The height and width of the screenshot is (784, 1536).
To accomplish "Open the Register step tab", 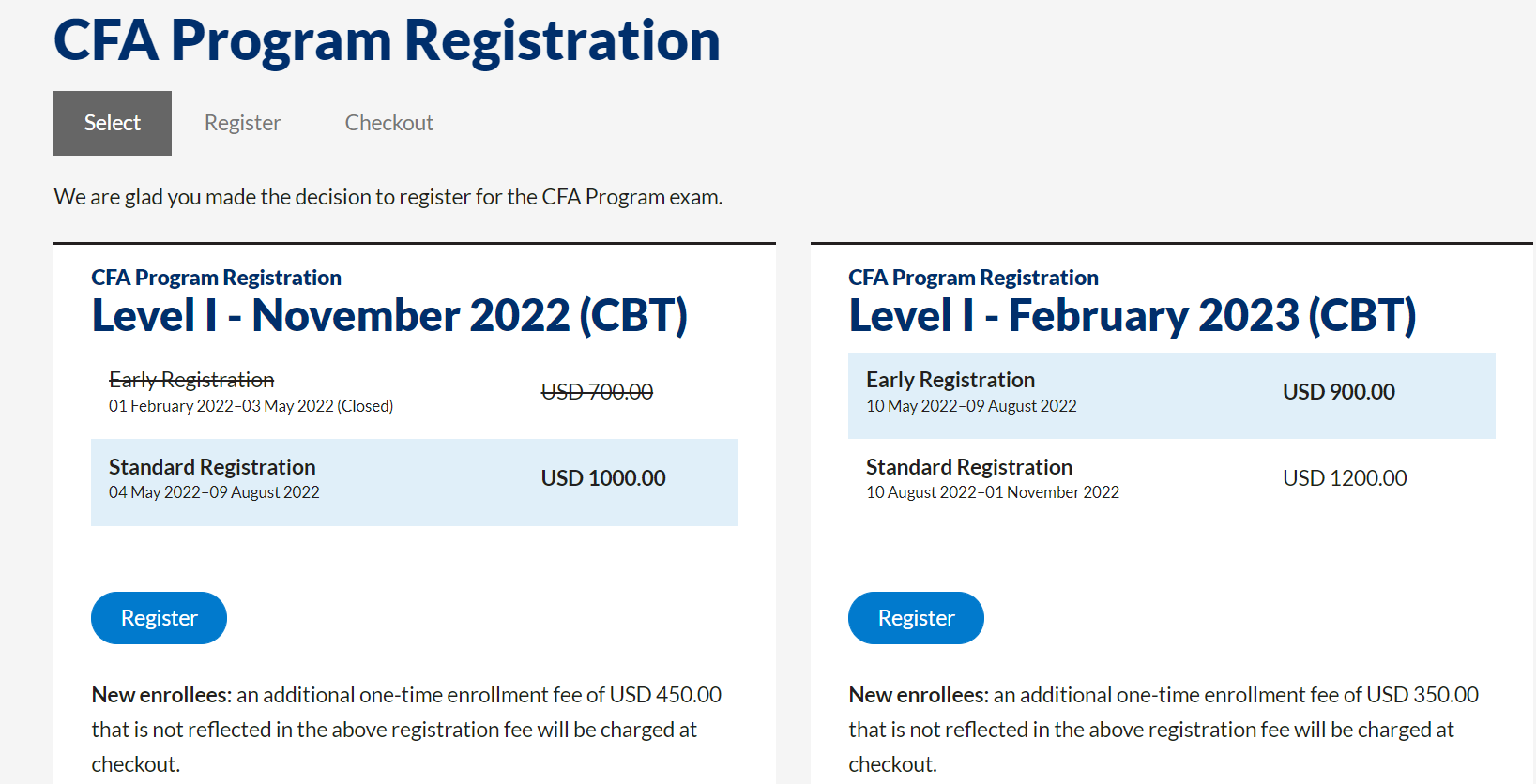I will point(242,123).
